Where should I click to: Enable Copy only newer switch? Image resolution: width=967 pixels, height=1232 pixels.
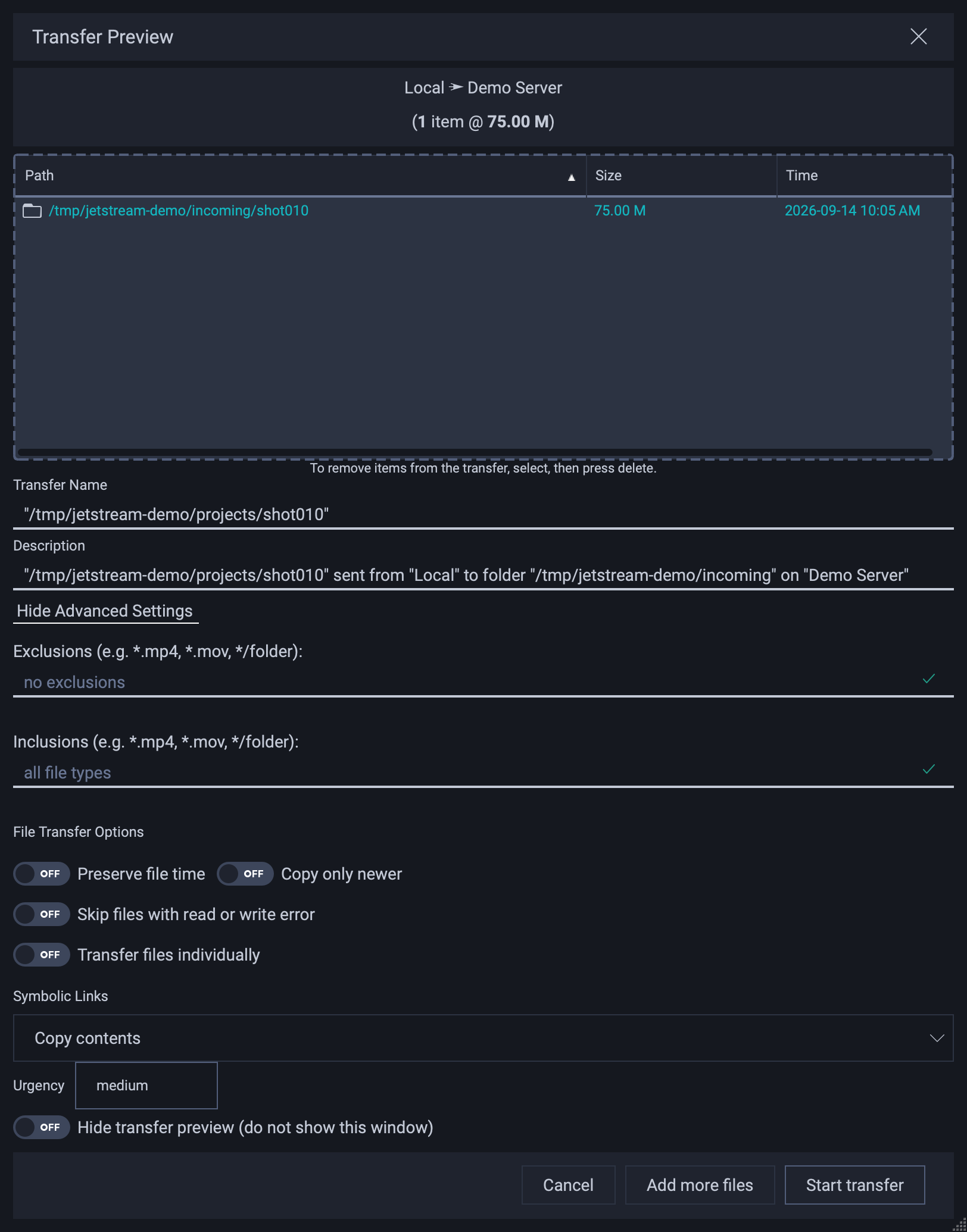[245, 874]
